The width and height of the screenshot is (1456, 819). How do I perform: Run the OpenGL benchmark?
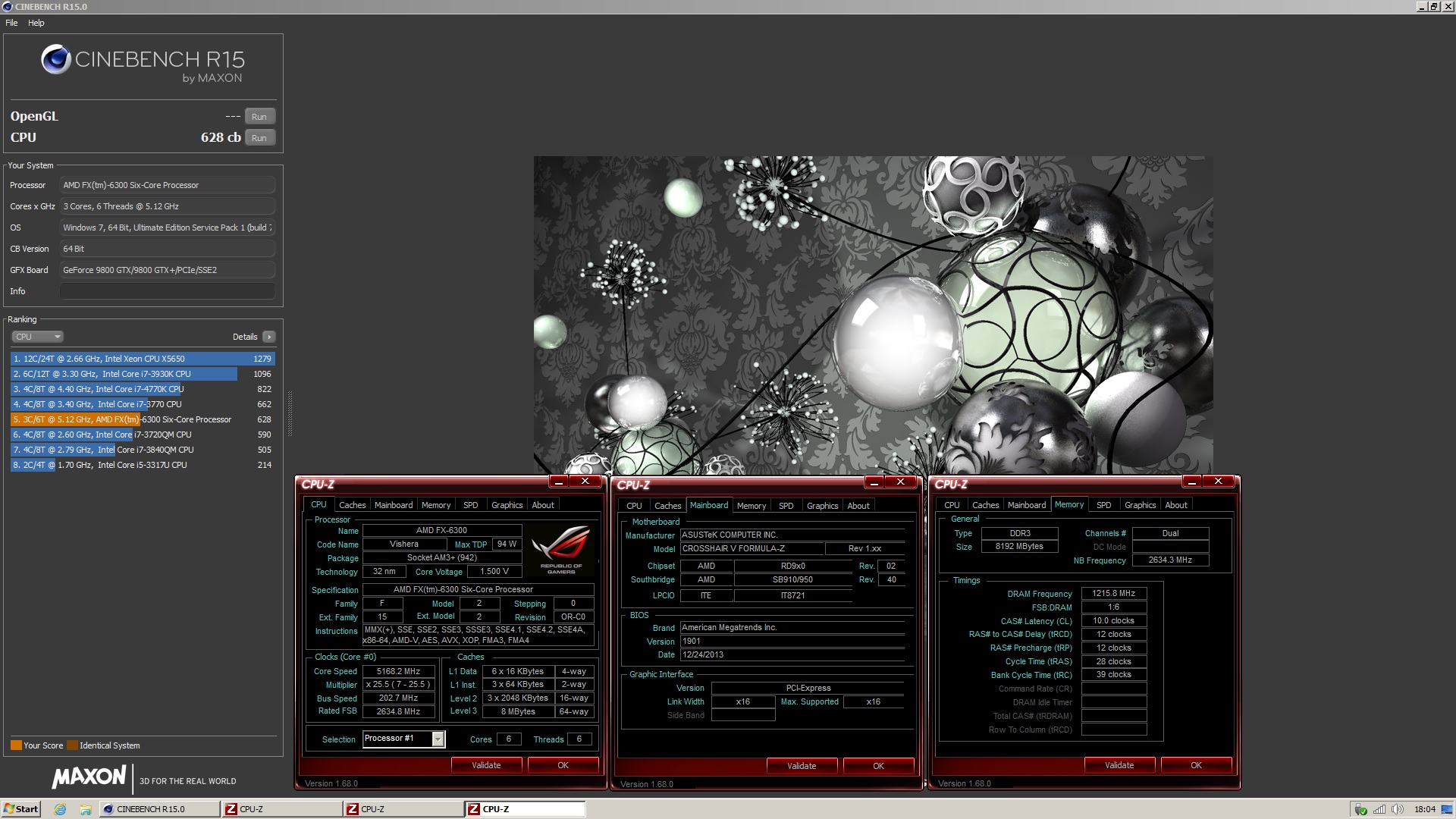point(259,117)
